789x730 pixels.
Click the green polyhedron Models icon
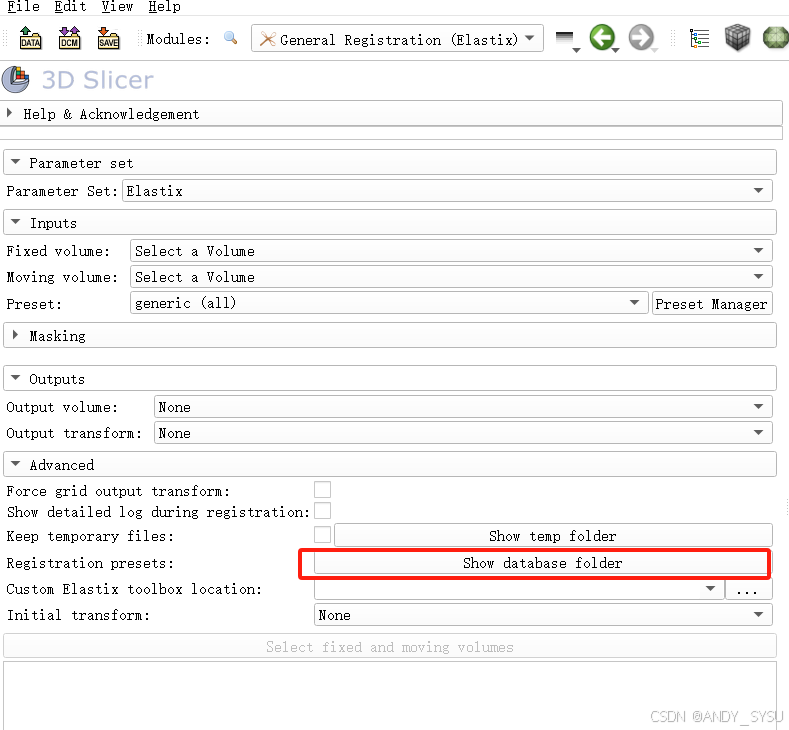[775, 38]
